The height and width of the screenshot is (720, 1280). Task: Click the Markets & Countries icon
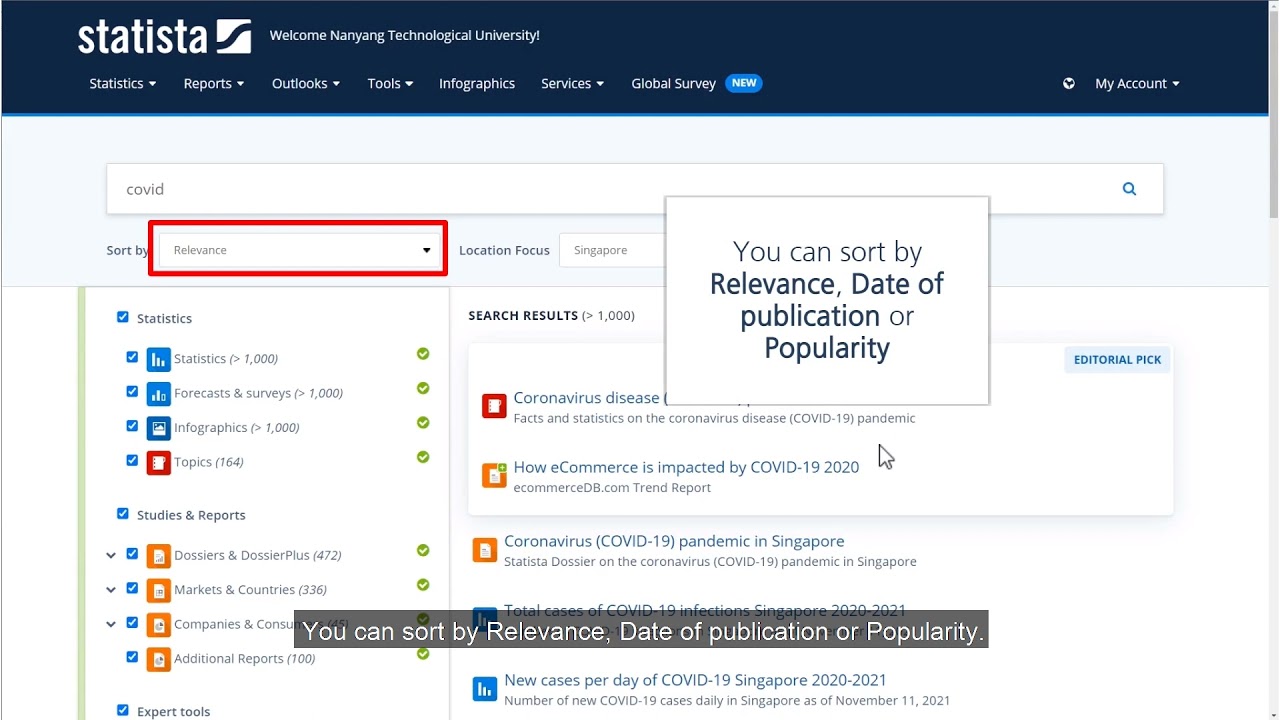click(158, 590)
